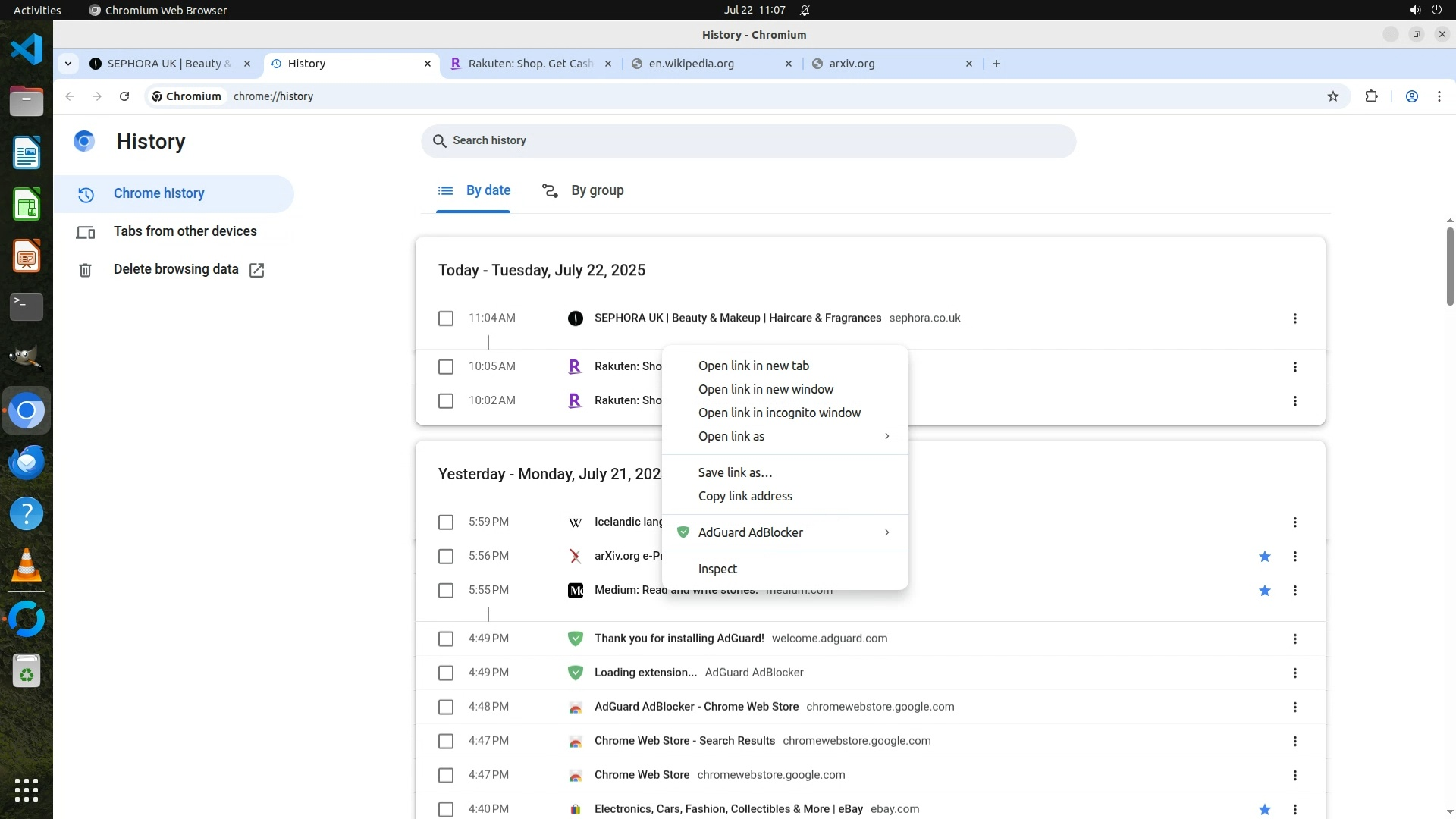This screenshot has height=819, width=1456.
Task: Launch Thunderbird from the dock
Action: pos(27,462)
